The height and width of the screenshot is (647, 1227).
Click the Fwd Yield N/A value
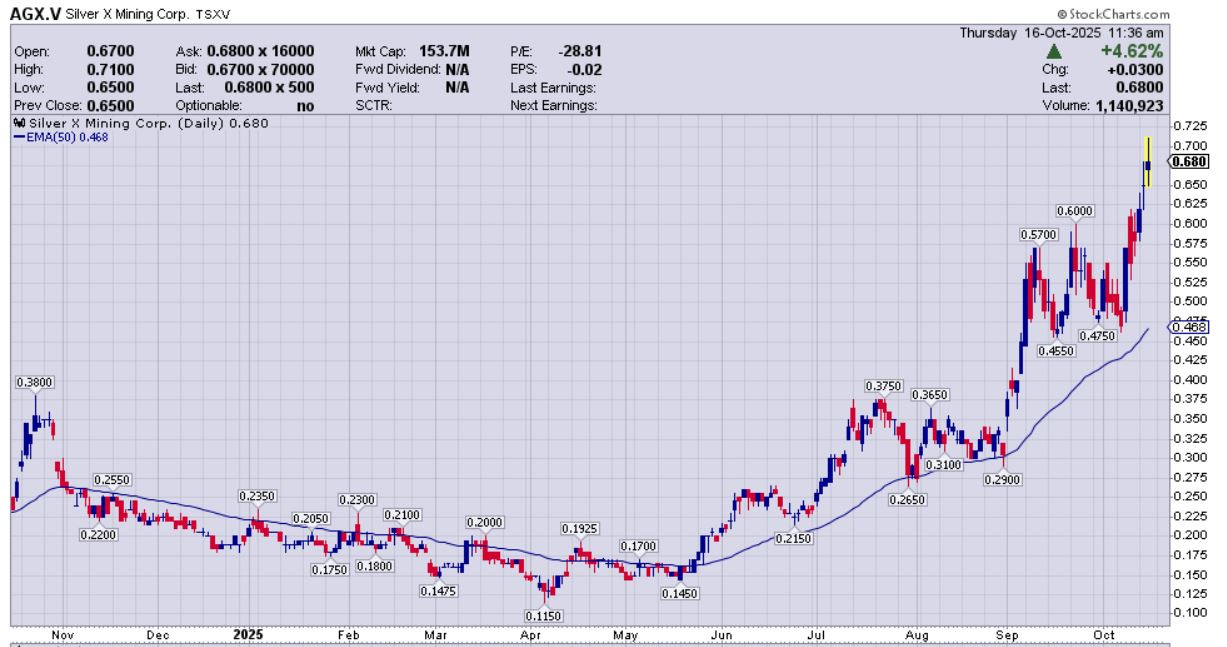pyautogui.click(x=458, y=87)
